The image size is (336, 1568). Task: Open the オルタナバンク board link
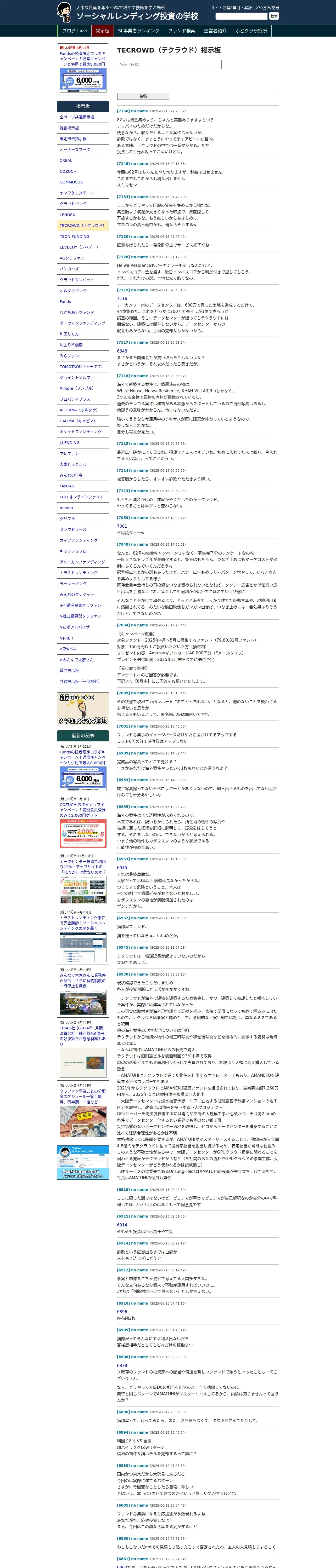click(x=83, y=291)
